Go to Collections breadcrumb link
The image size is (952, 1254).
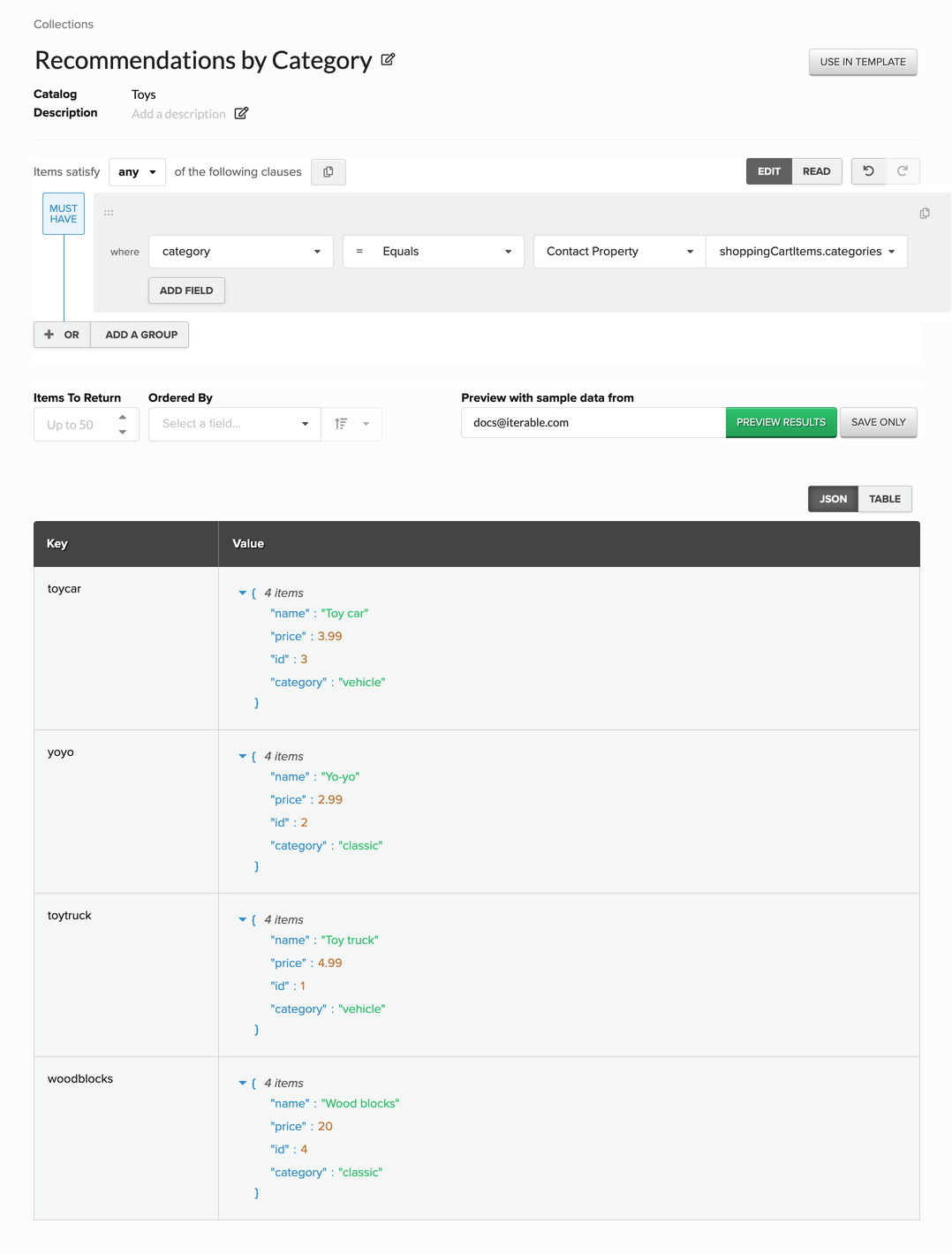coord(64,24)
